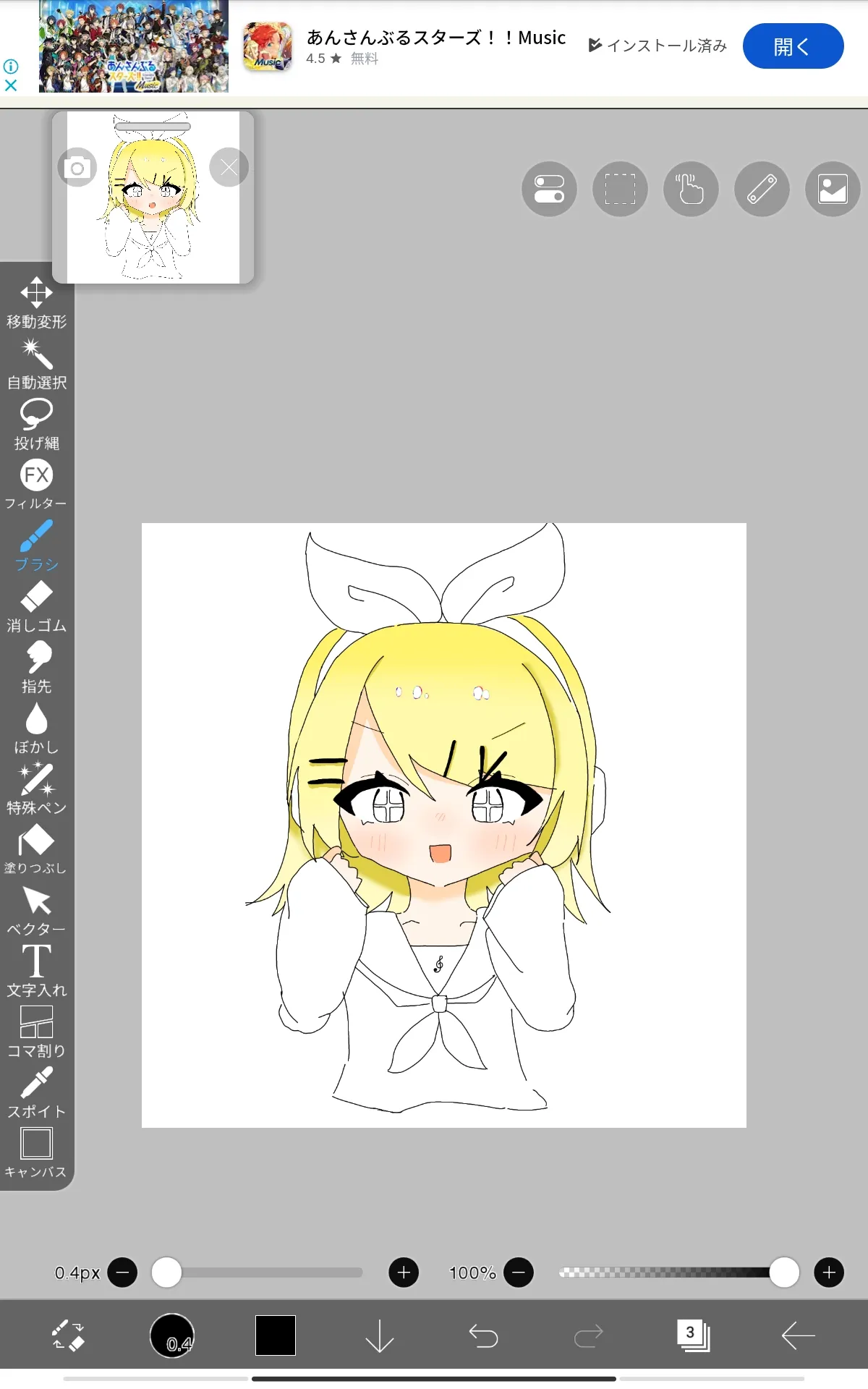This screenshot has height=1389, width=868.
Task: Tap the あんさんぶるスターズ Music app icon
Action: [x=268, y=46]
